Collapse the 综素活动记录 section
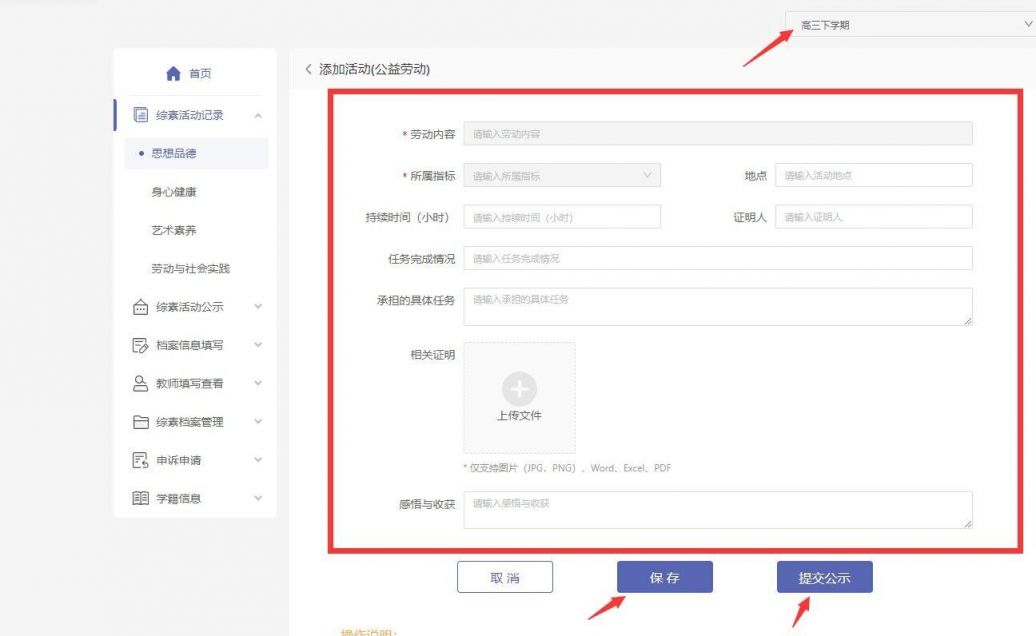This screenshot has width=1036, height=636. (x=257, y=114)
